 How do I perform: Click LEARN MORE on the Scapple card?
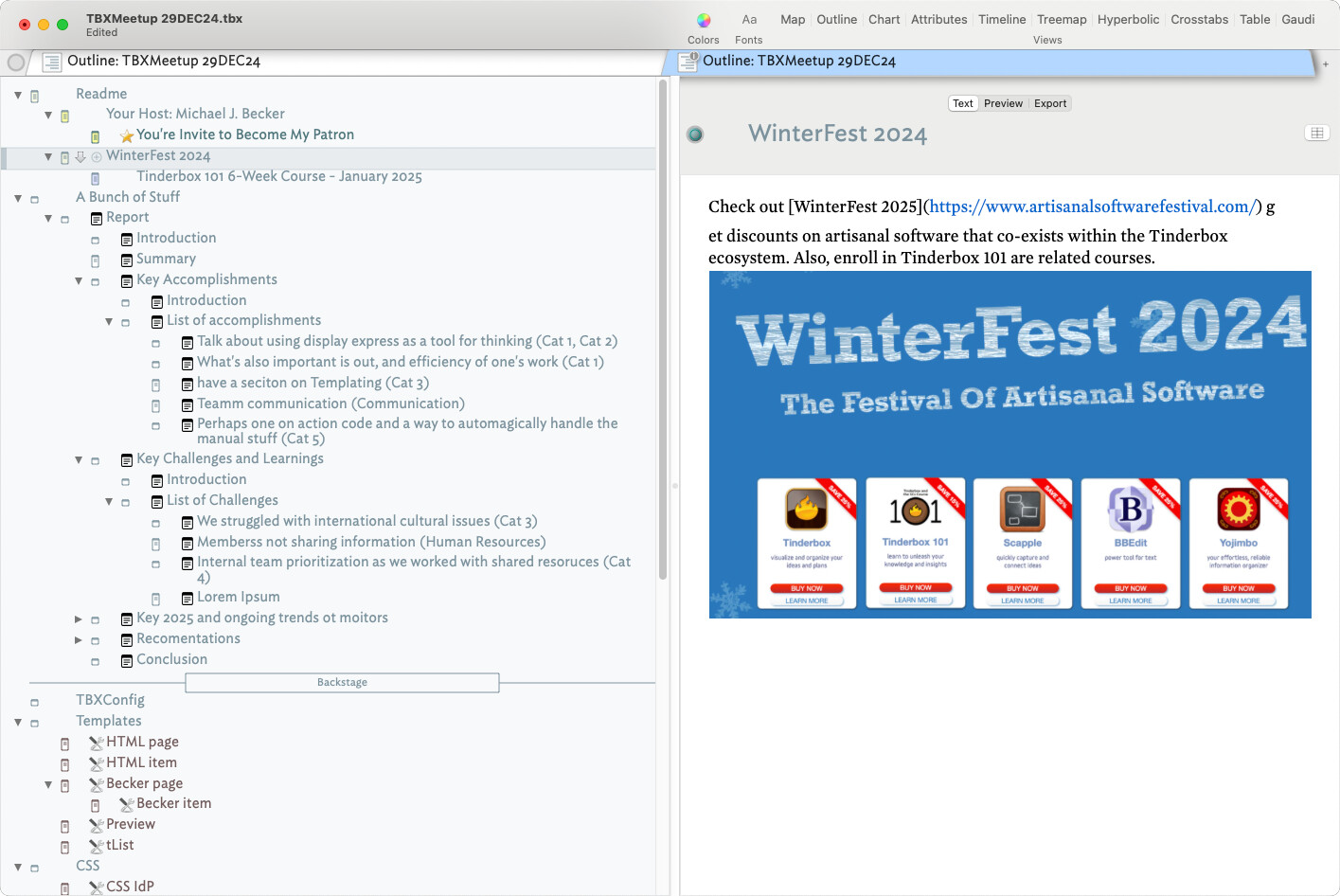(1023, 600)
